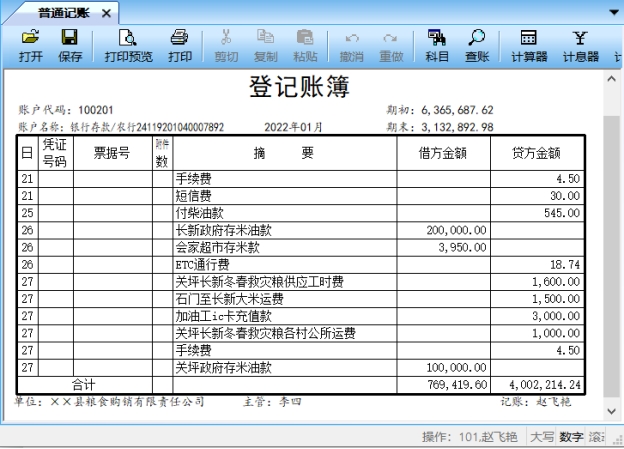Click the 撤消 (Undo) toolbar icon
The image size is (624, 449).
pyautogui.click(x=351, y=45)
